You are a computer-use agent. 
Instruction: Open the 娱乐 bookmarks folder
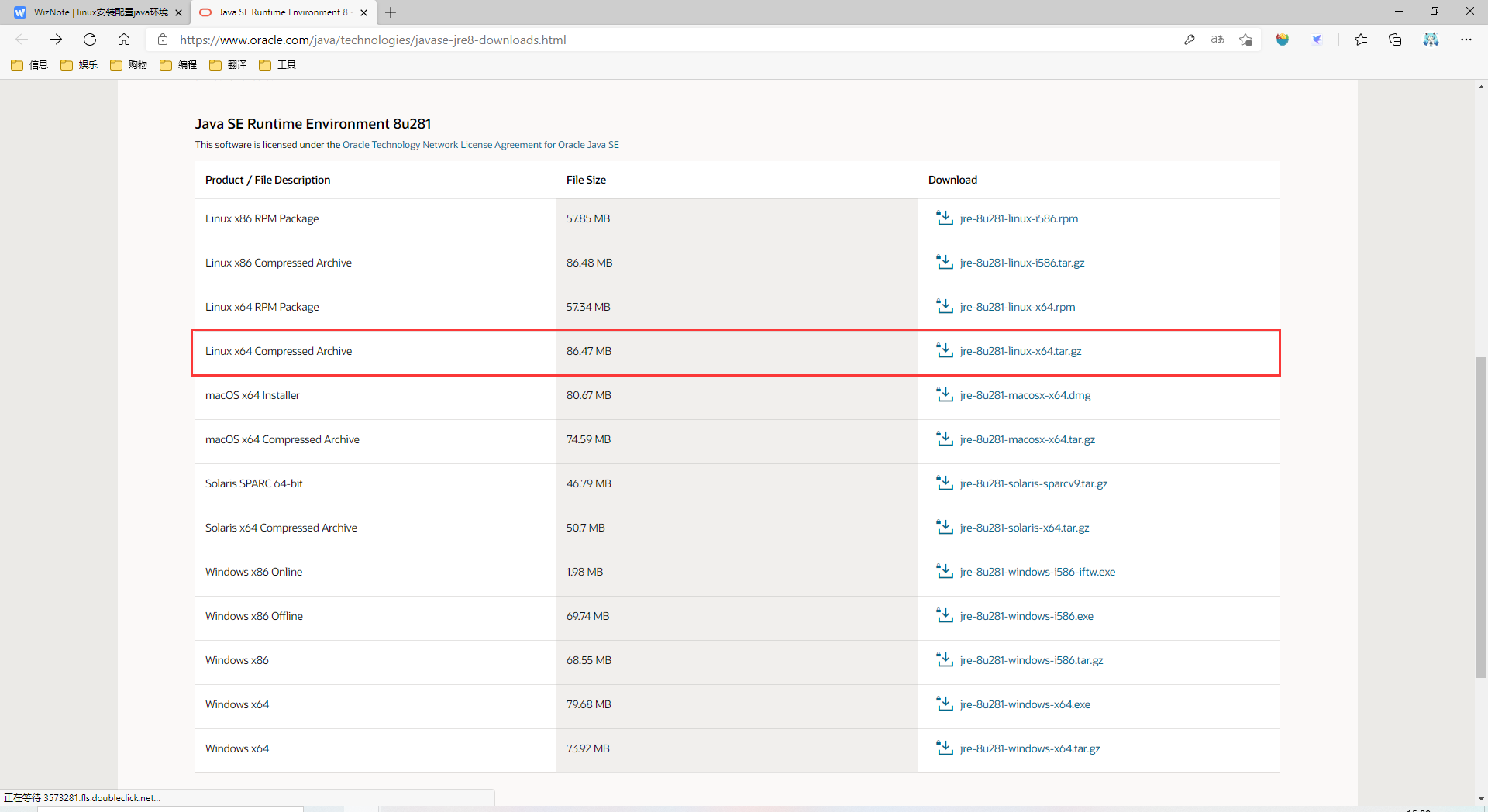tap(79, 64)
